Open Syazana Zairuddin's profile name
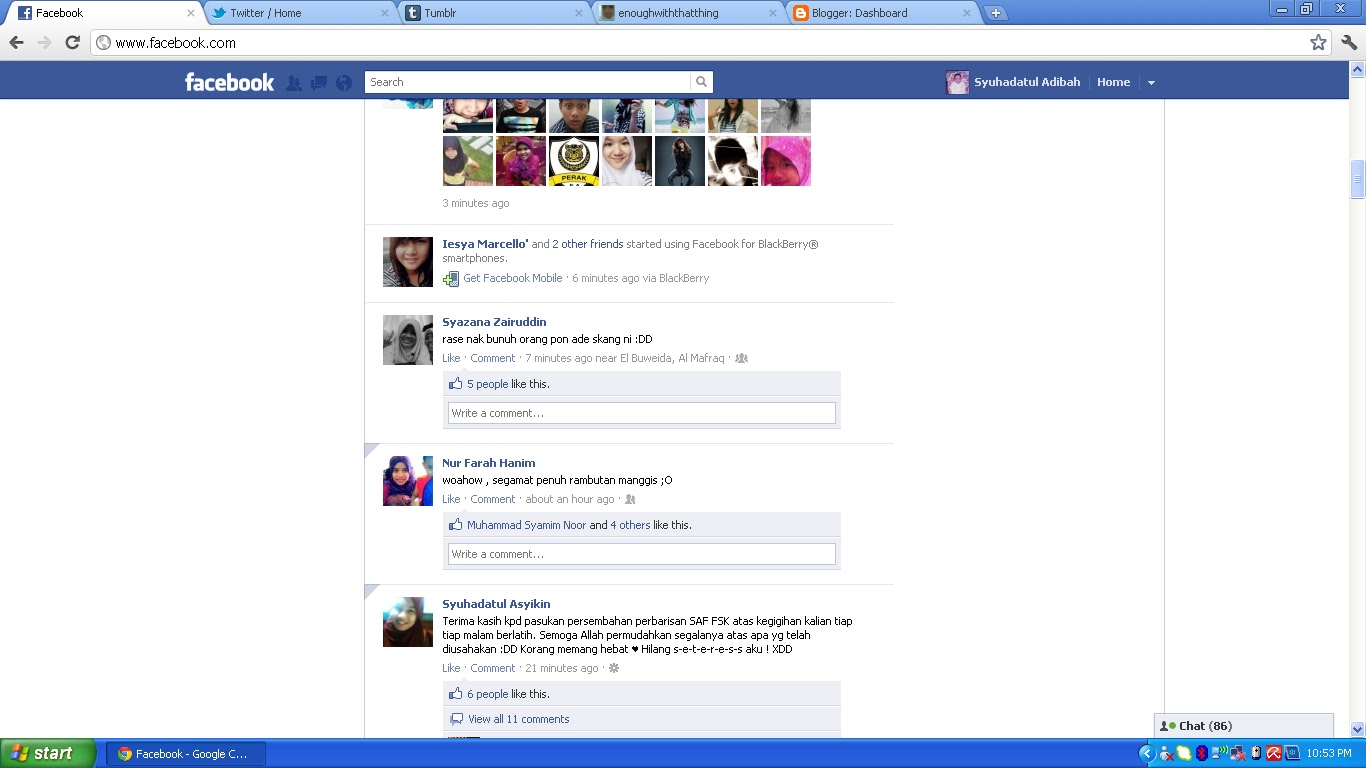 point(494,322)
